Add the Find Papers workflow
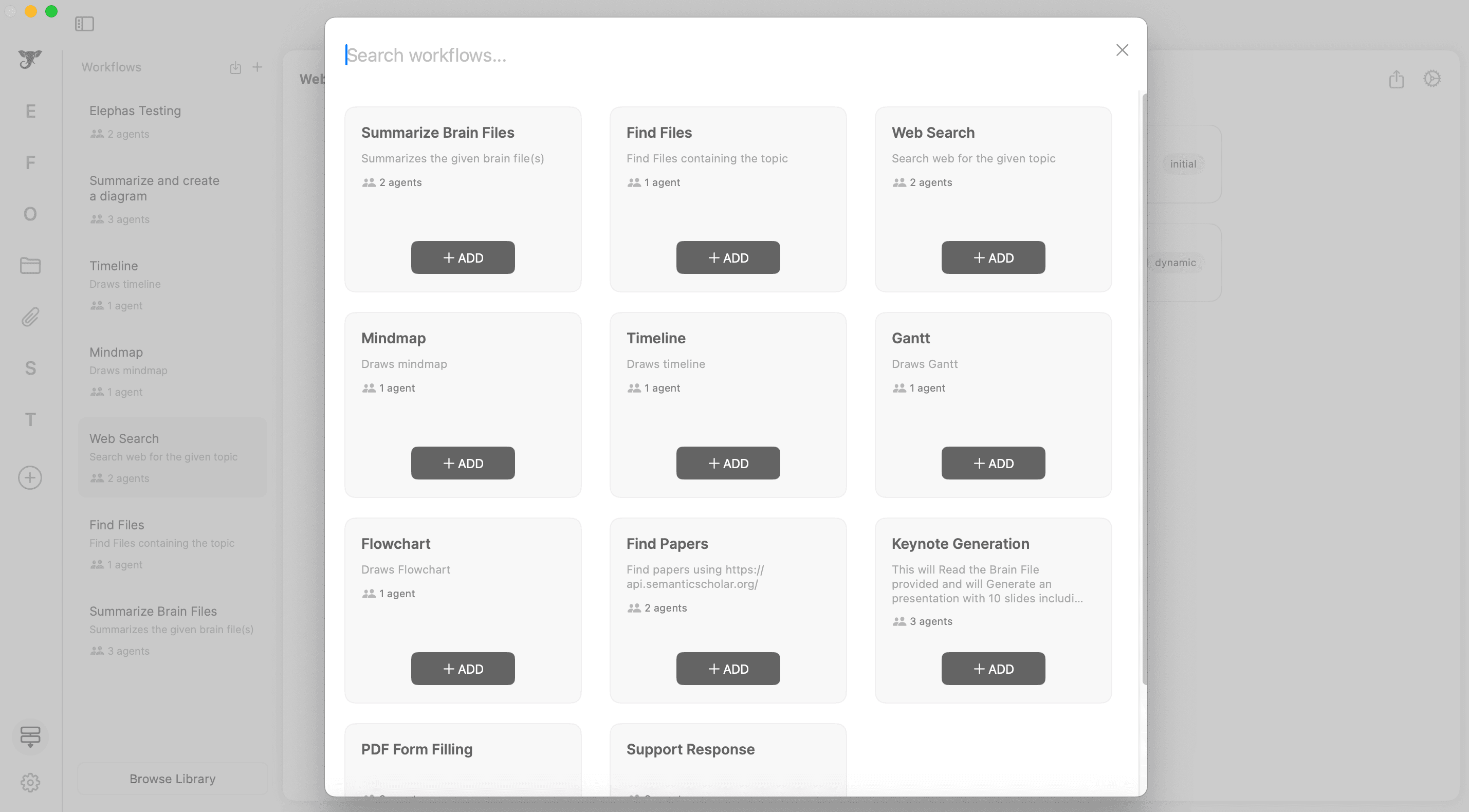 click(728, 668)
